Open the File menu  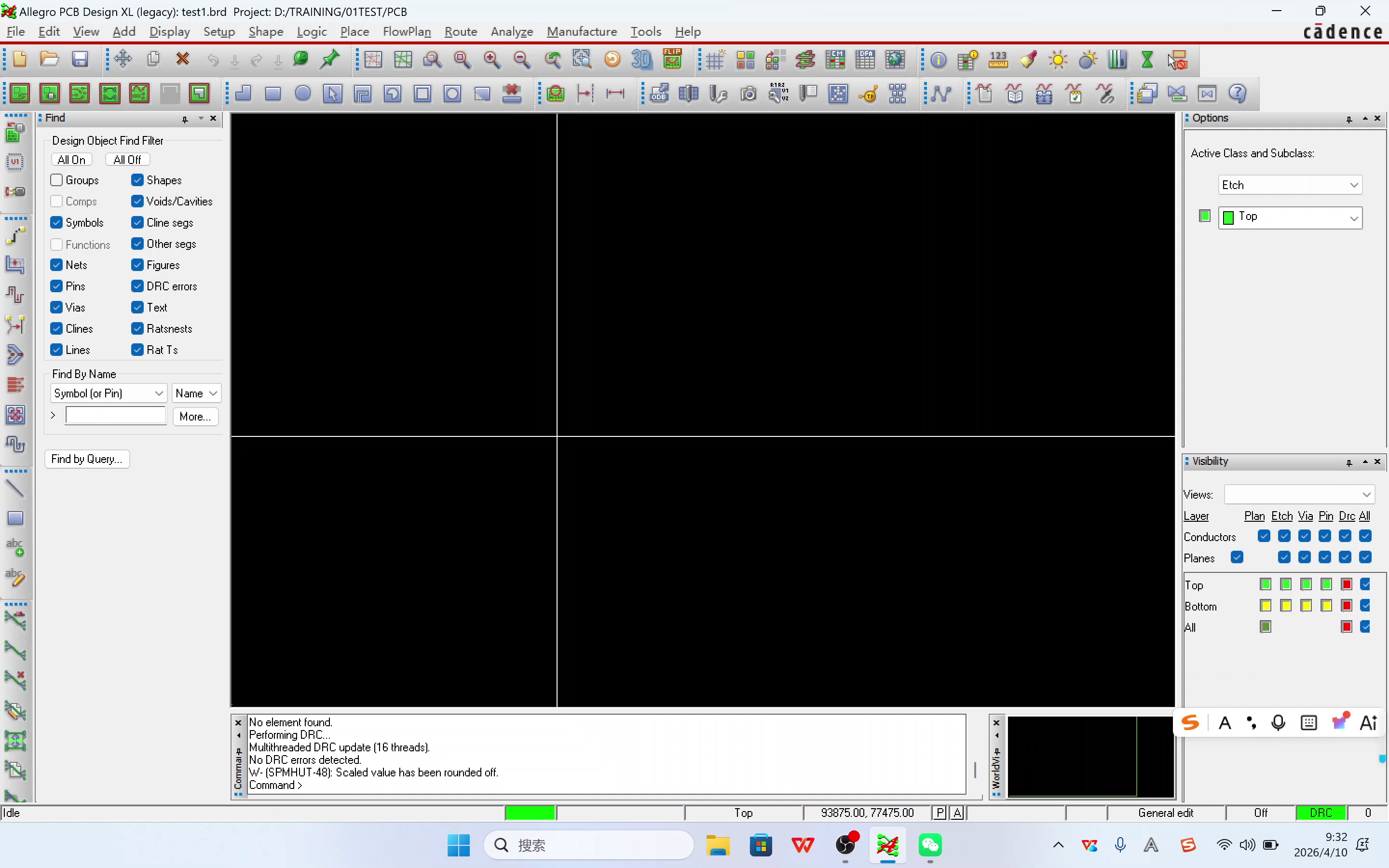pos(15,31)
